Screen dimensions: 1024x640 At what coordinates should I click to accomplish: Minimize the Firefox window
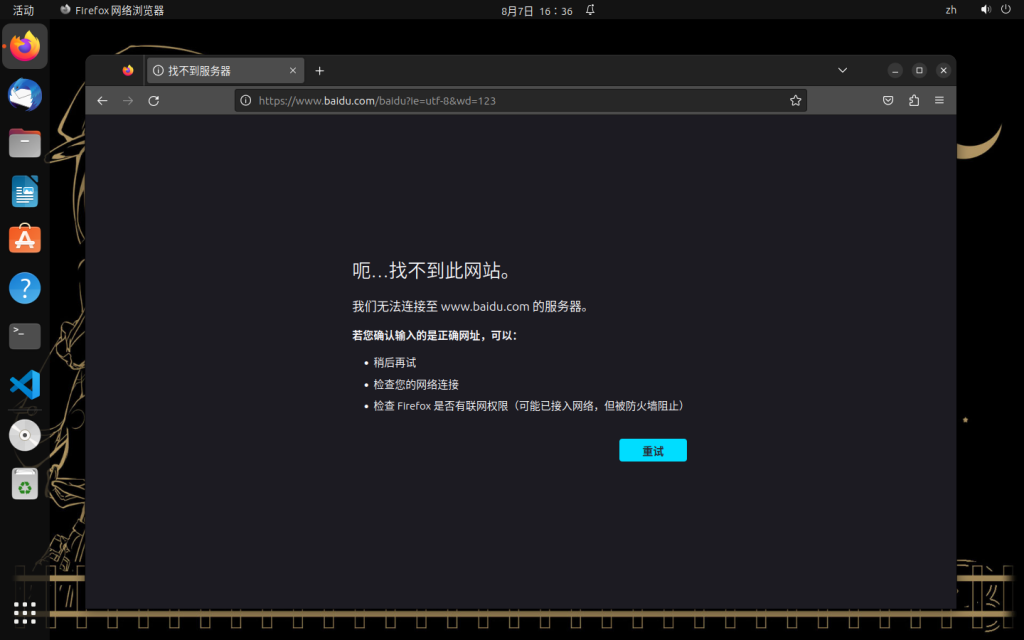(x=895, y=71)
